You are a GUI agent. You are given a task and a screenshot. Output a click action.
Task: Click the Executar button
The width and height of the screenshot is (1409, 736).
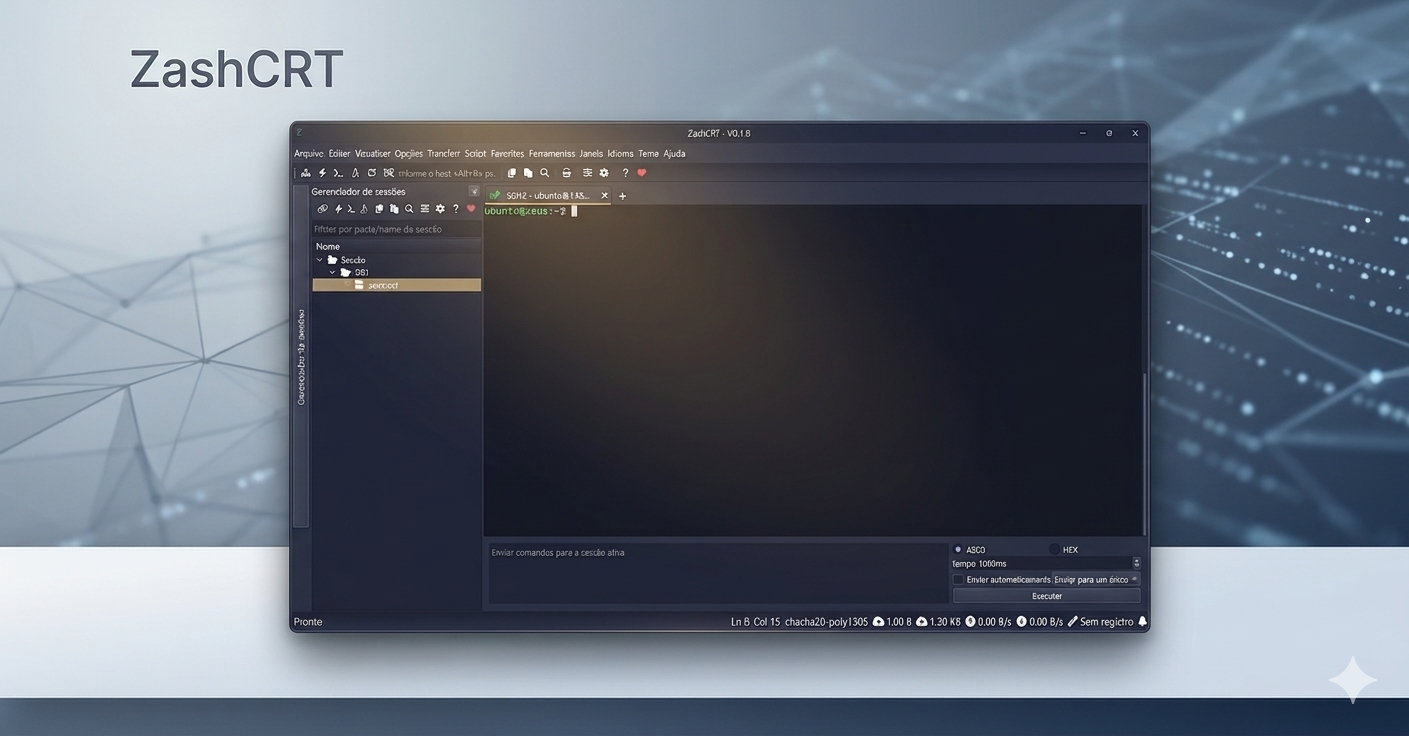(x=1047, y=596)
